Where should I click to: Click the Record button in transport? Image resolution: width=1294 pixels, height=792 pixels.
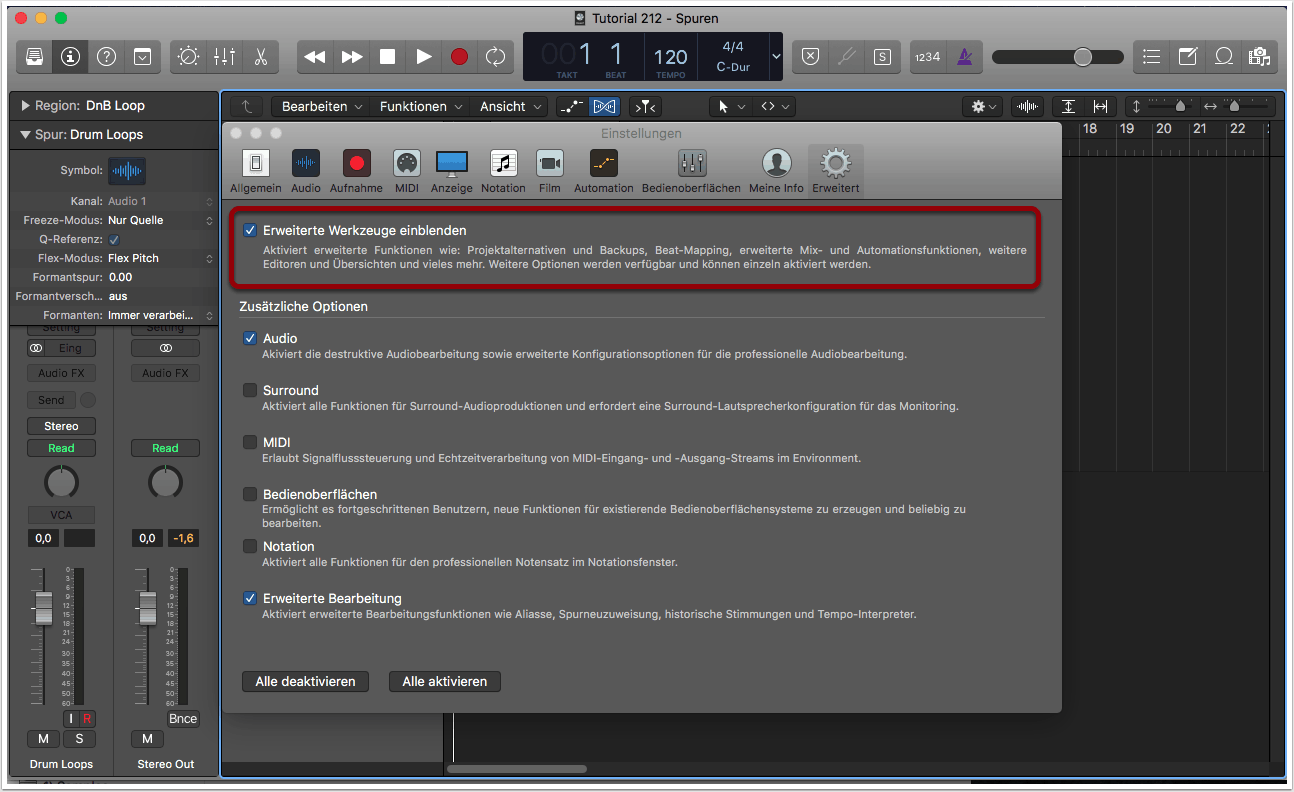click(459, 57)
